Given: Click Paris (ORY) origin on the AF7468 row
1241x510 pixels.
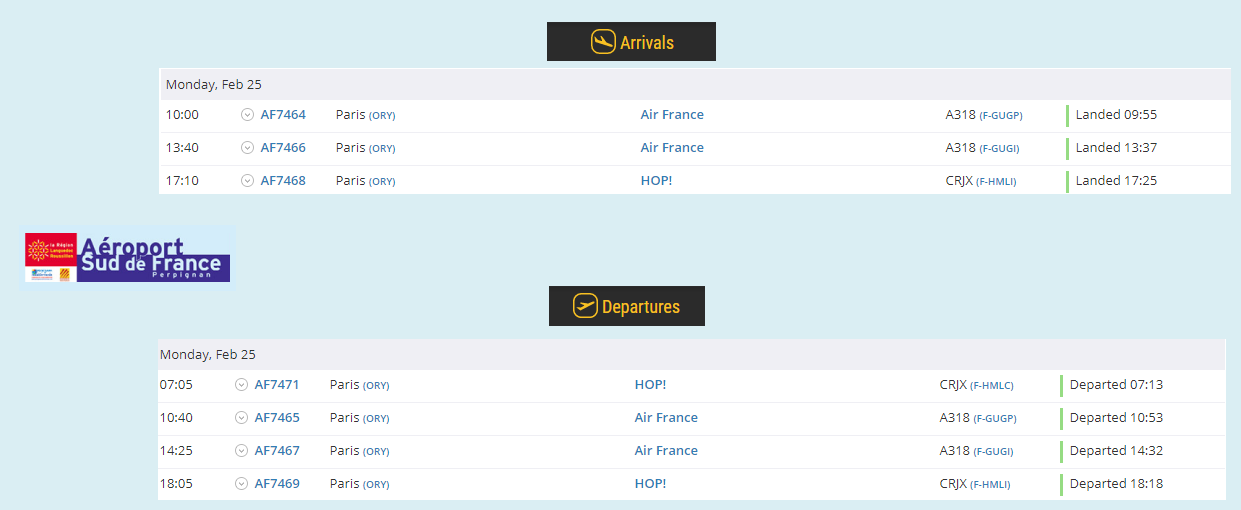Looking at the screenshot, I should pyautogui.click(x=366, y=181).
